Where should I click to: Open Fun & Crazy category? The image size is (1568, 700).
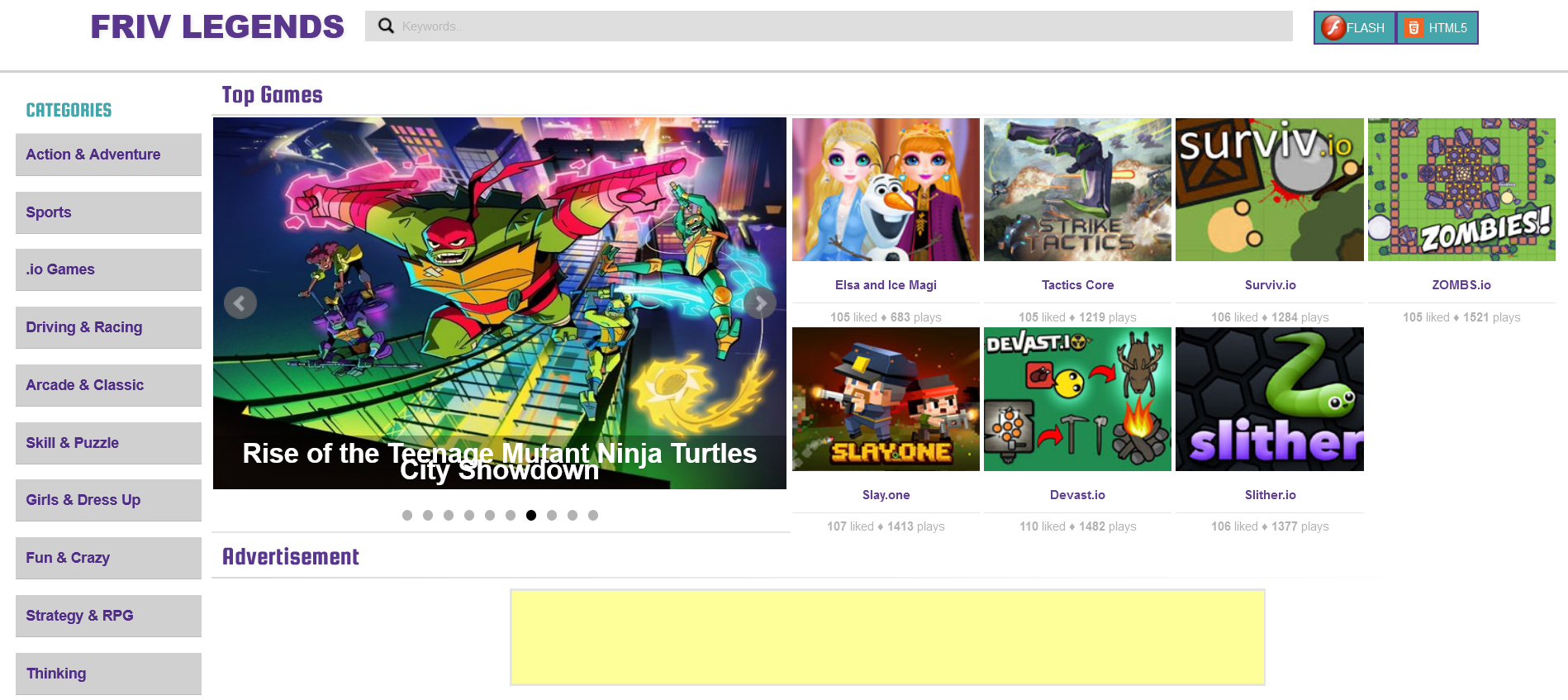[x=108, y=558]
